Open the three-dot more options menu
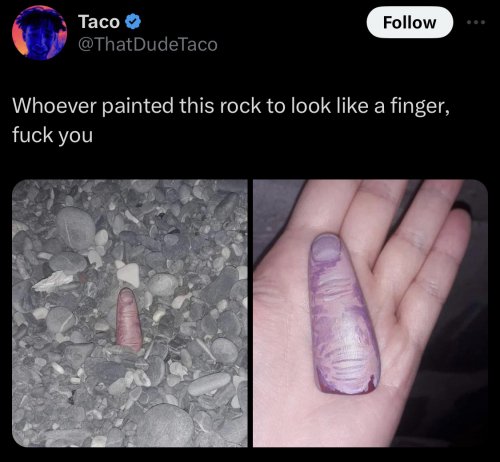The width and height of the screenshot is (500, 462). click(x=476, y=22)
